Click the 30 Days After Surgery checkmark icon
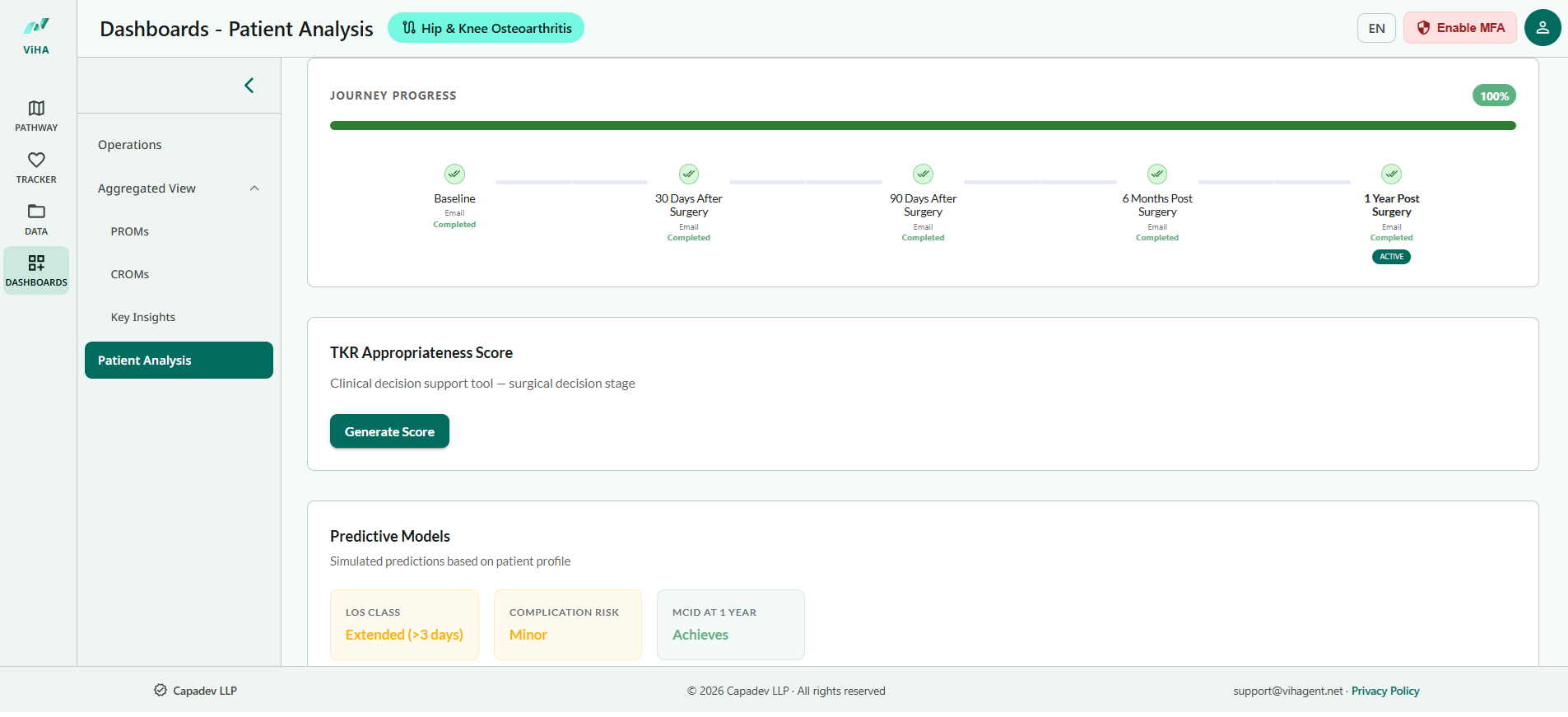The height and width of the screenshot is (717, 1568). point(689,174)
